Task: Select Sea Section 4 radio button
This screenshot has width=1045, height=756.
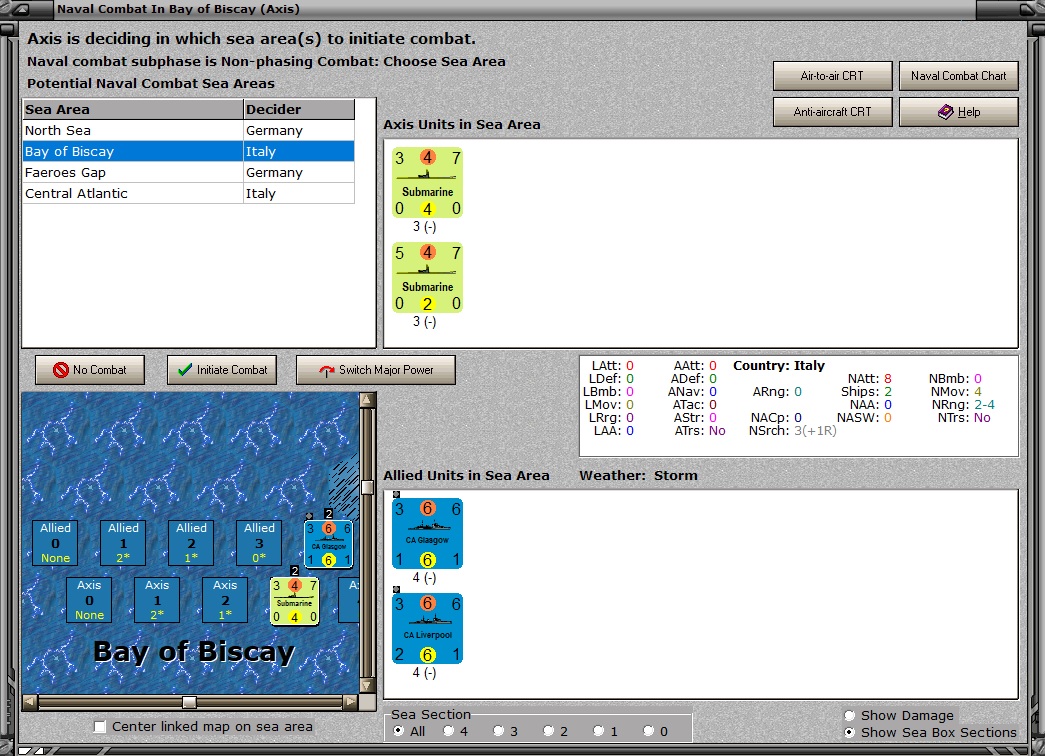Action: (x=449, y=731)
